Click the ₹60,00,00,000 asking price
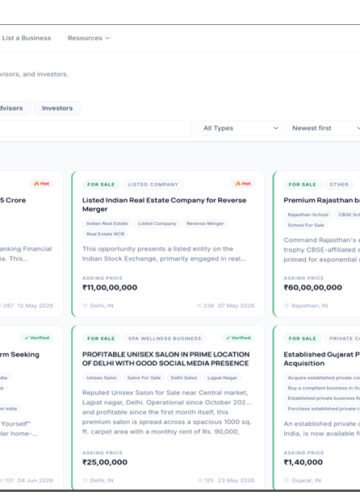This screenshot has height=504, width=360. coord(313,287)
